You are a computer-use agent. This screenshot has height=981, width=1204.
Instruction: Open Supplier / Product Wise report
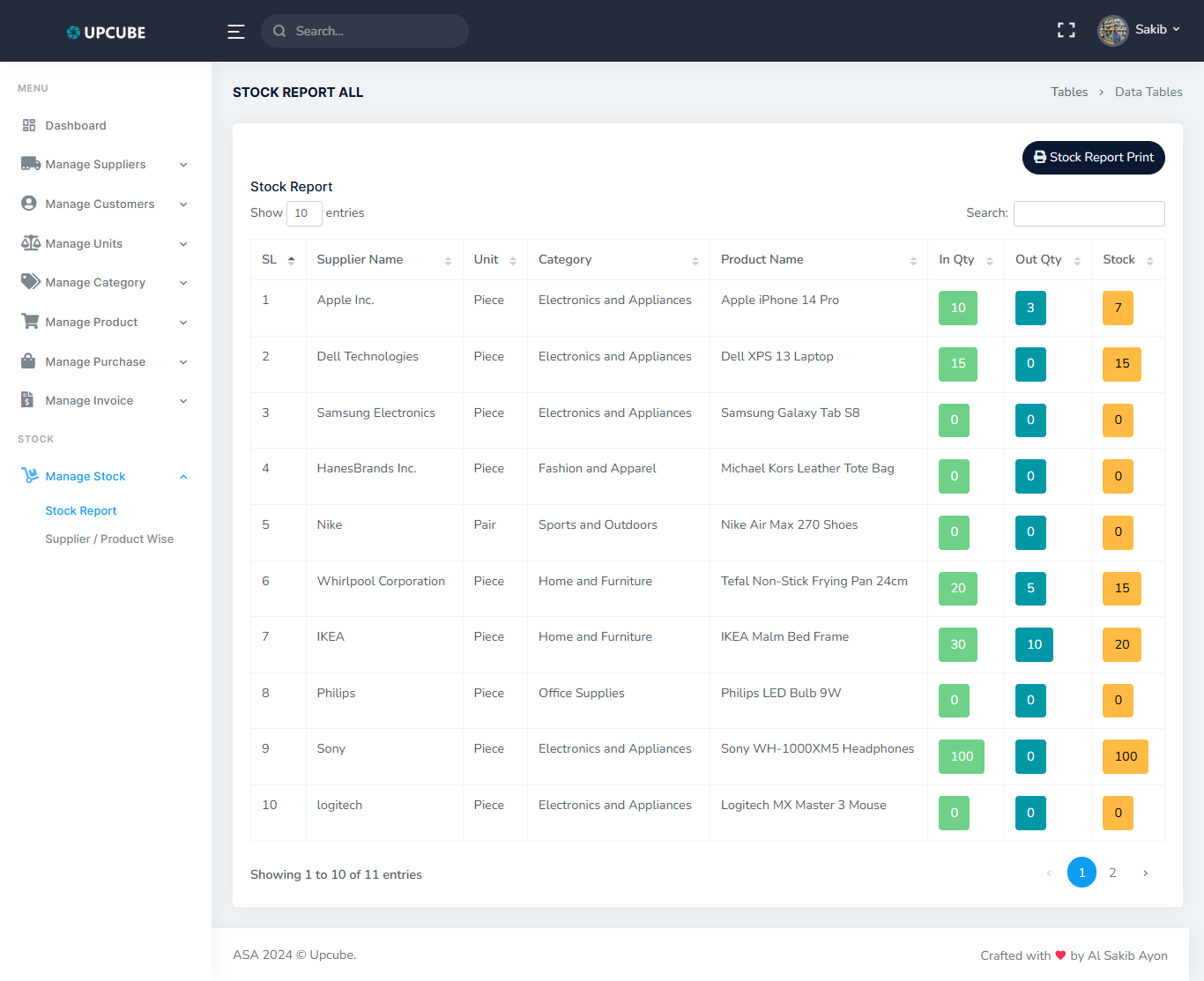click(109, 539)
